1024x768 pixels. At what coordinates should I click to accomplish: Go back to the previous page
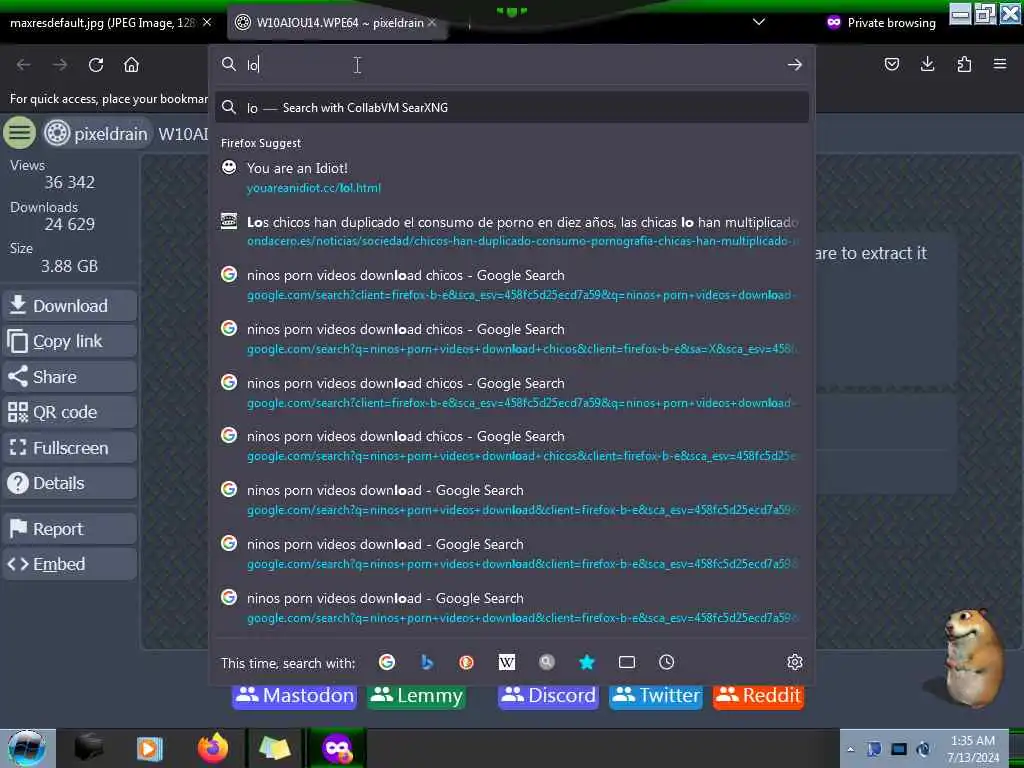24,65
